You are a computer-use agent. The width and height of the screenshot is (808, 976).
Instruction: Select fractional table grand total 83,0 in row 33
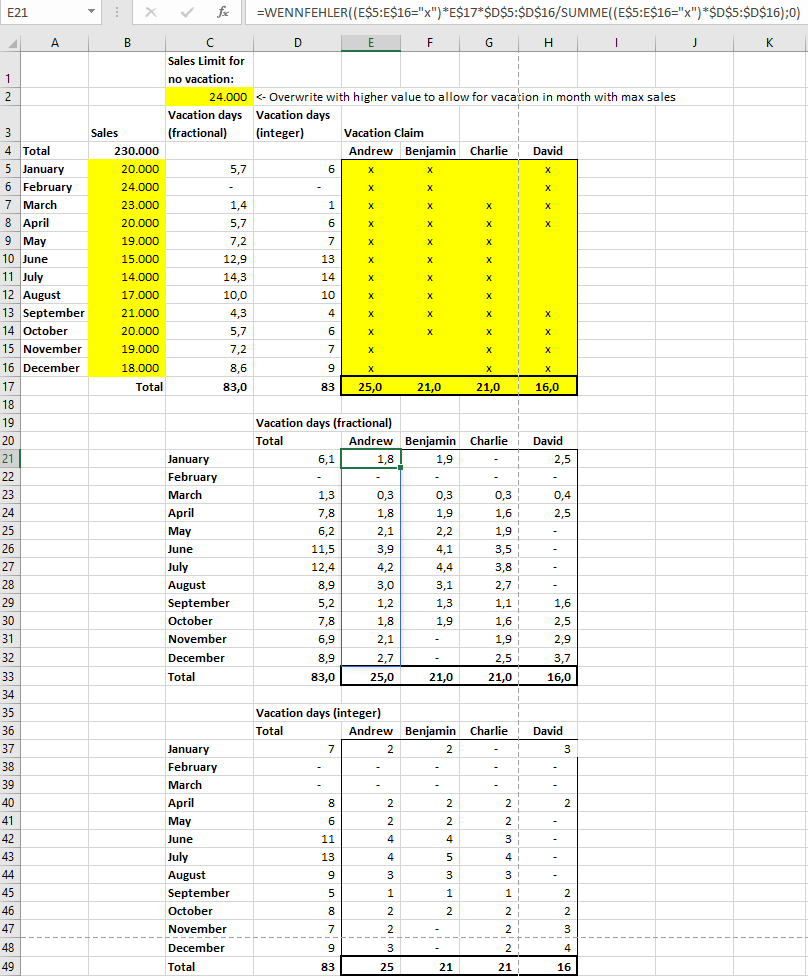(298, 677)
